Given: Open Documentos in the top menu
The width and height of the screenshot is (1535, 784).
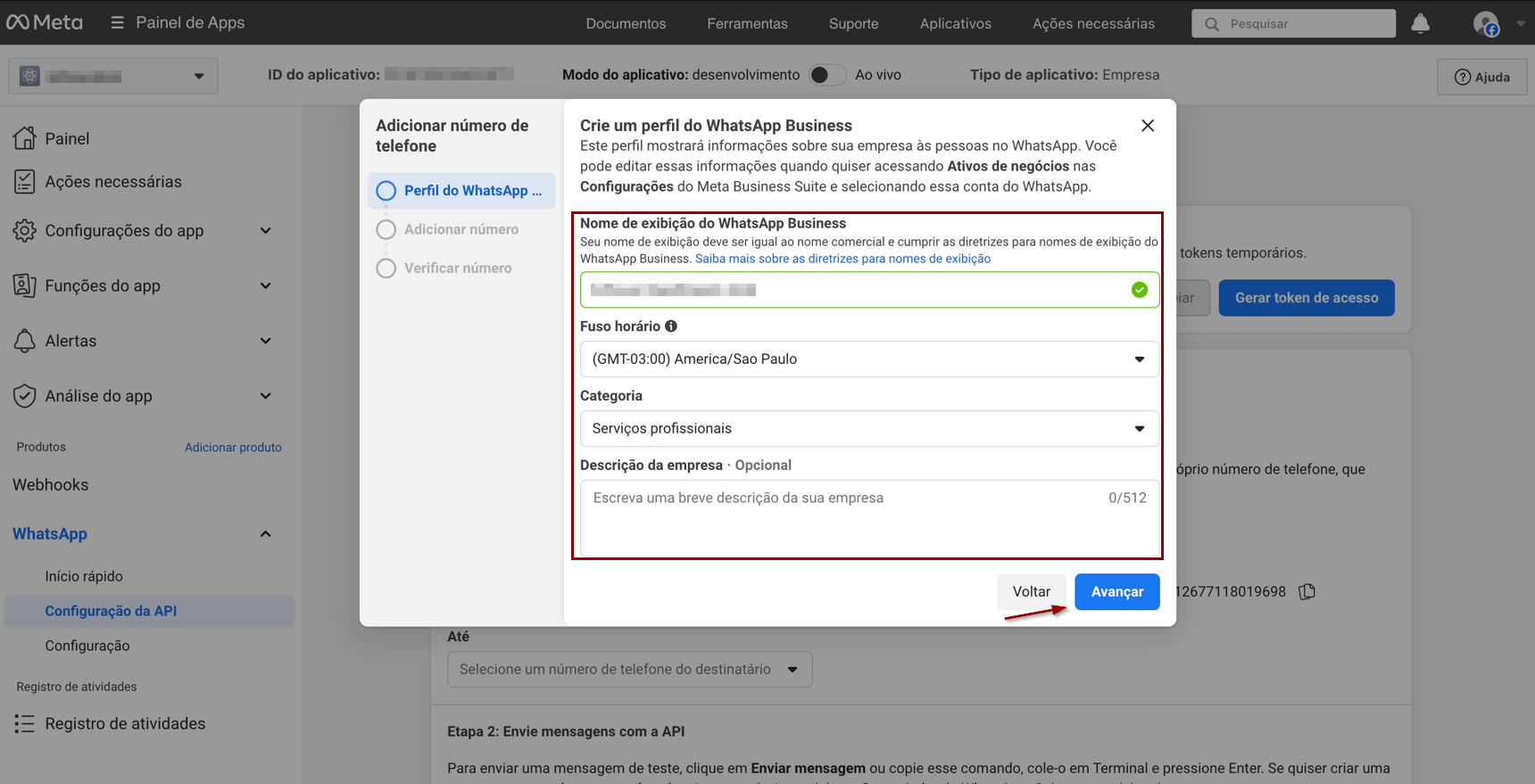Looking at the screenshot, I should (x=626, y=24).
